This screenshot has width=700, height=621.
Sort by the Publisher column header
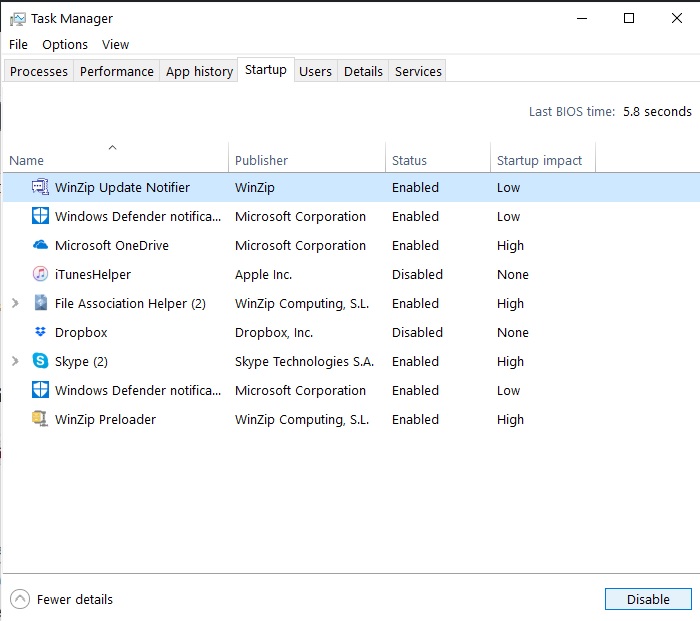pyautogui.click(x=307, y=157)
